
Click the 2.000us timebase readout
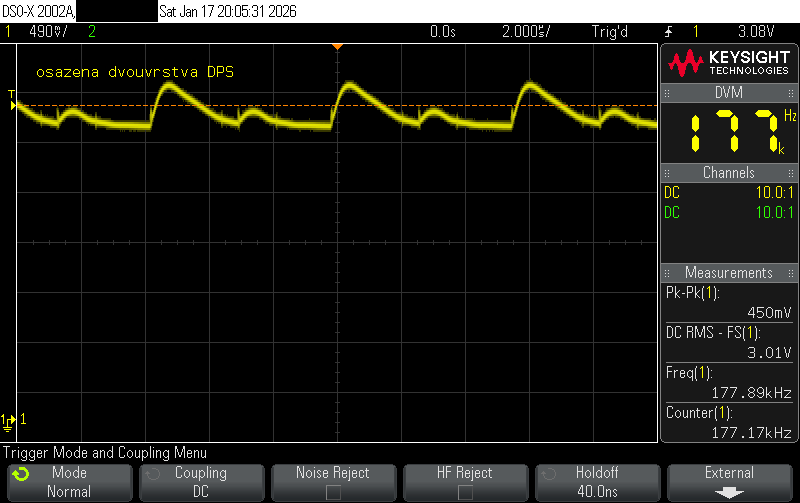pyautogui.click(x=525, y=32)
